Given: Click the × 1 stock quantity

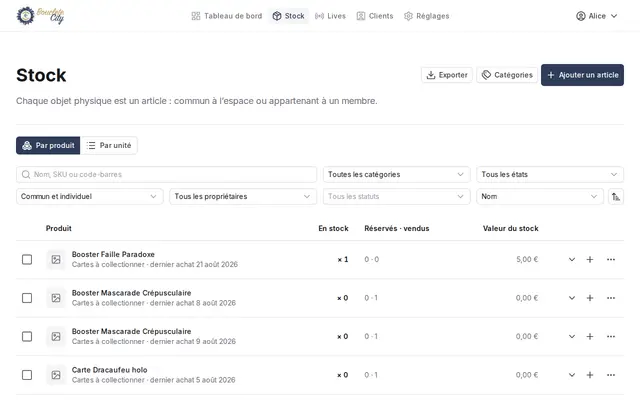Looking at the screenshot, I should pyautogui.click(x=343, y=260).
